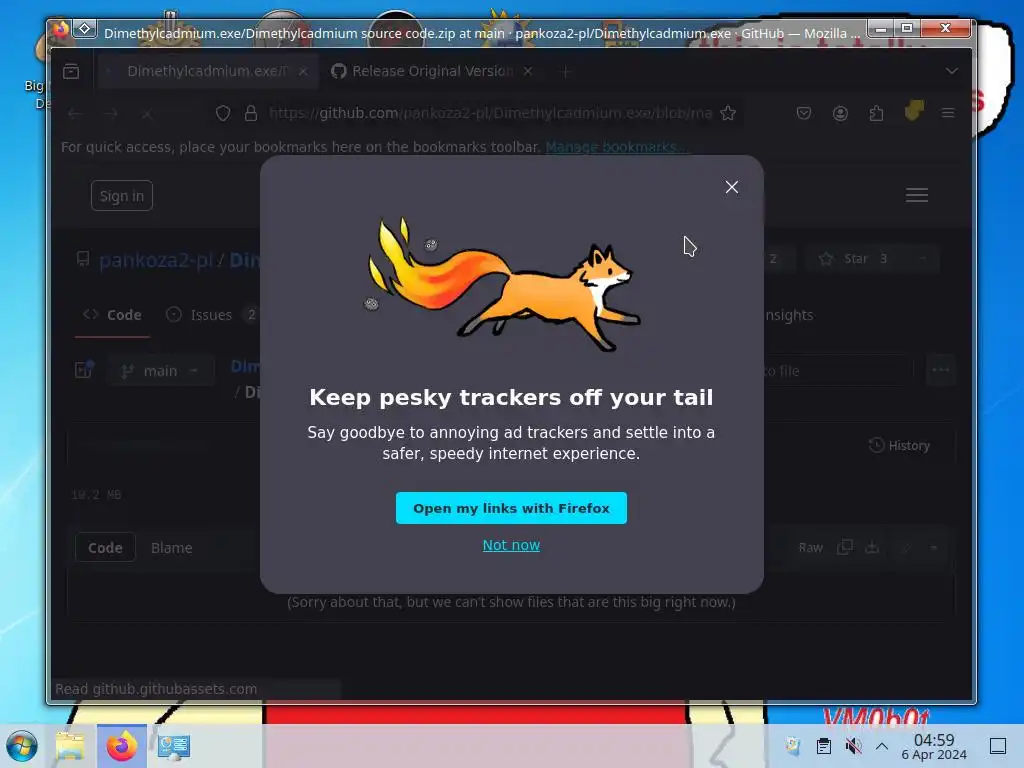The height and width of the screenshot is (768, 1024).
Task: Stop loading the page
Action: point(147,114)
